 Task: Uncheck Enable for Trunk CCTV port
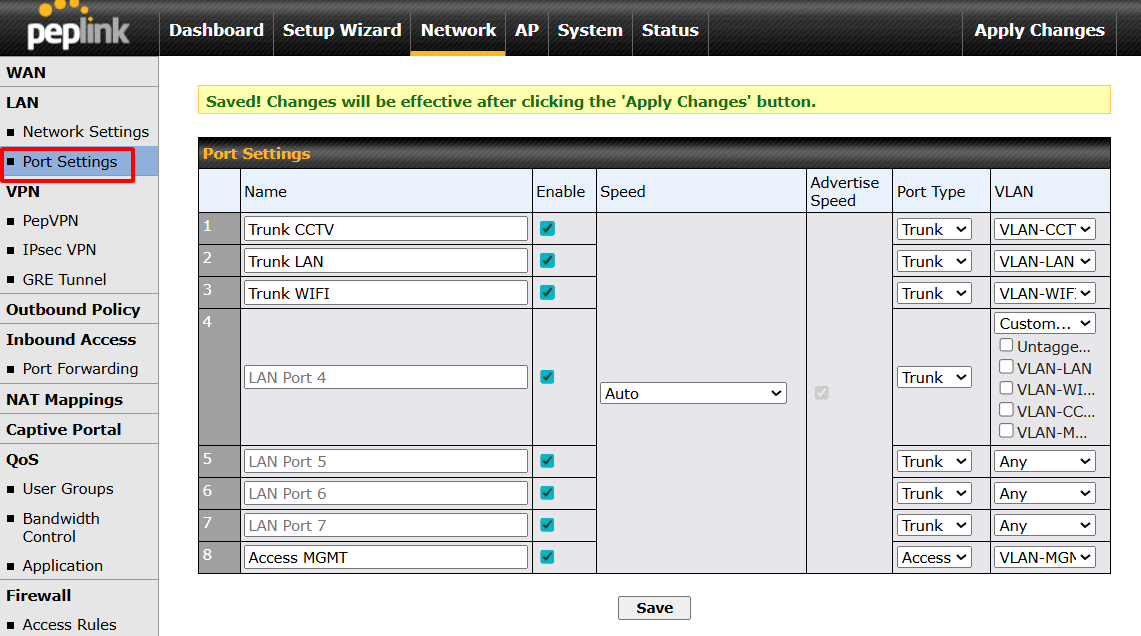point(547,229)
